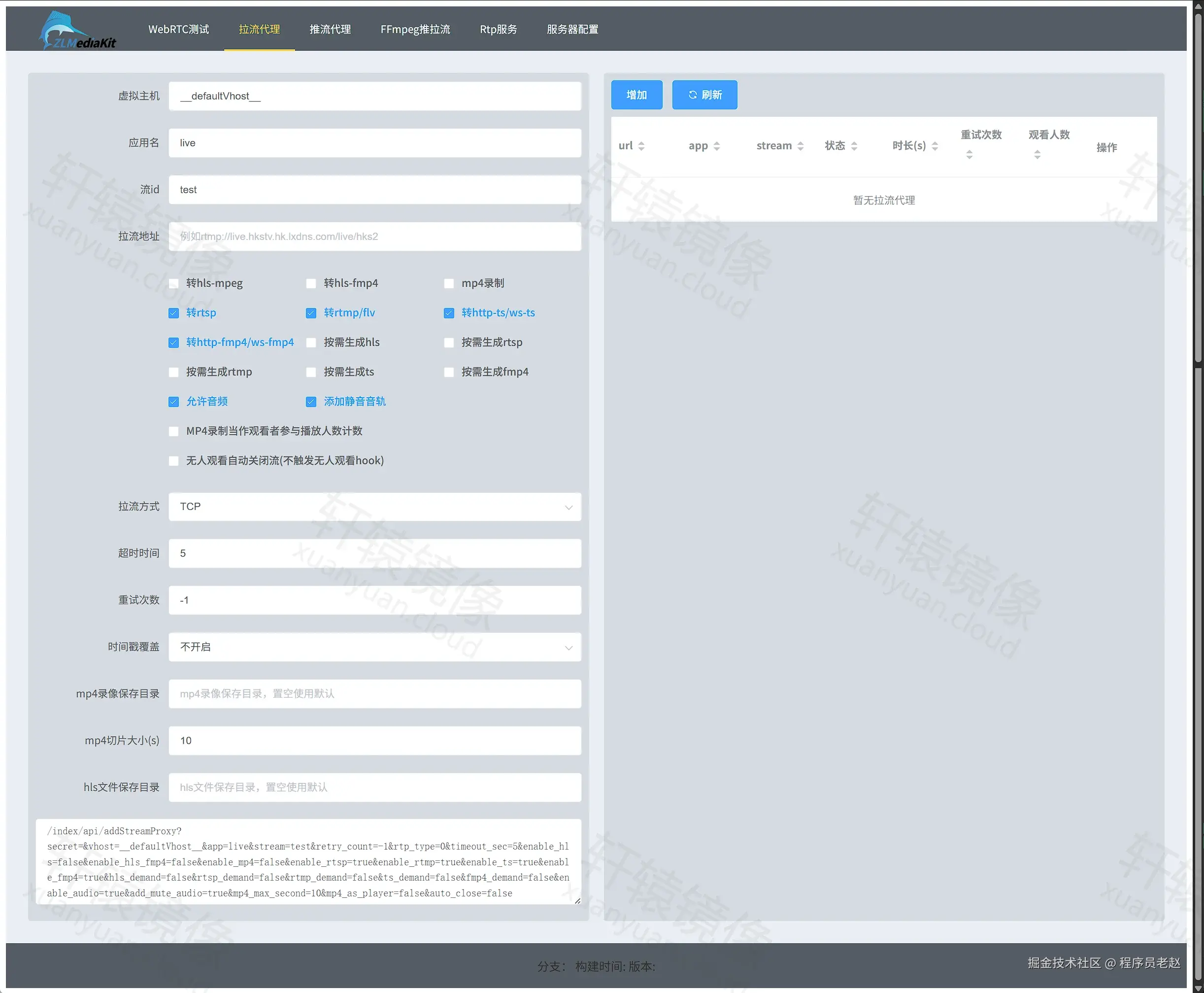
Task: Click the scrollbar down arrow
Action: 1198,988
